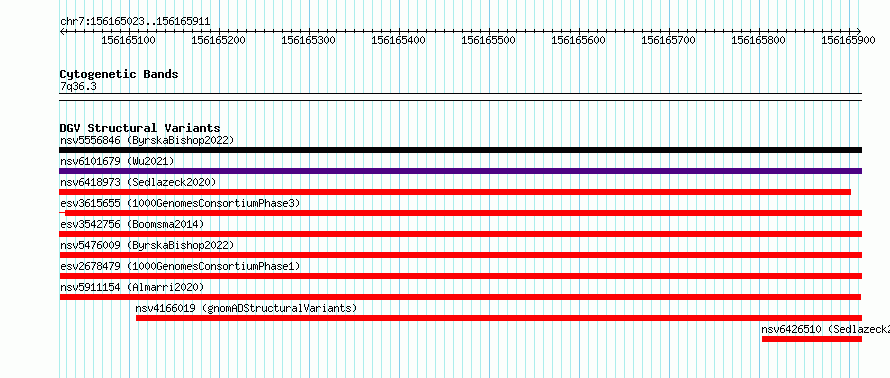The height and width of the screenshot is (378, 890).
Task: Select the red nsv6418973 variant bar
Action: click(x=455, y=192)
